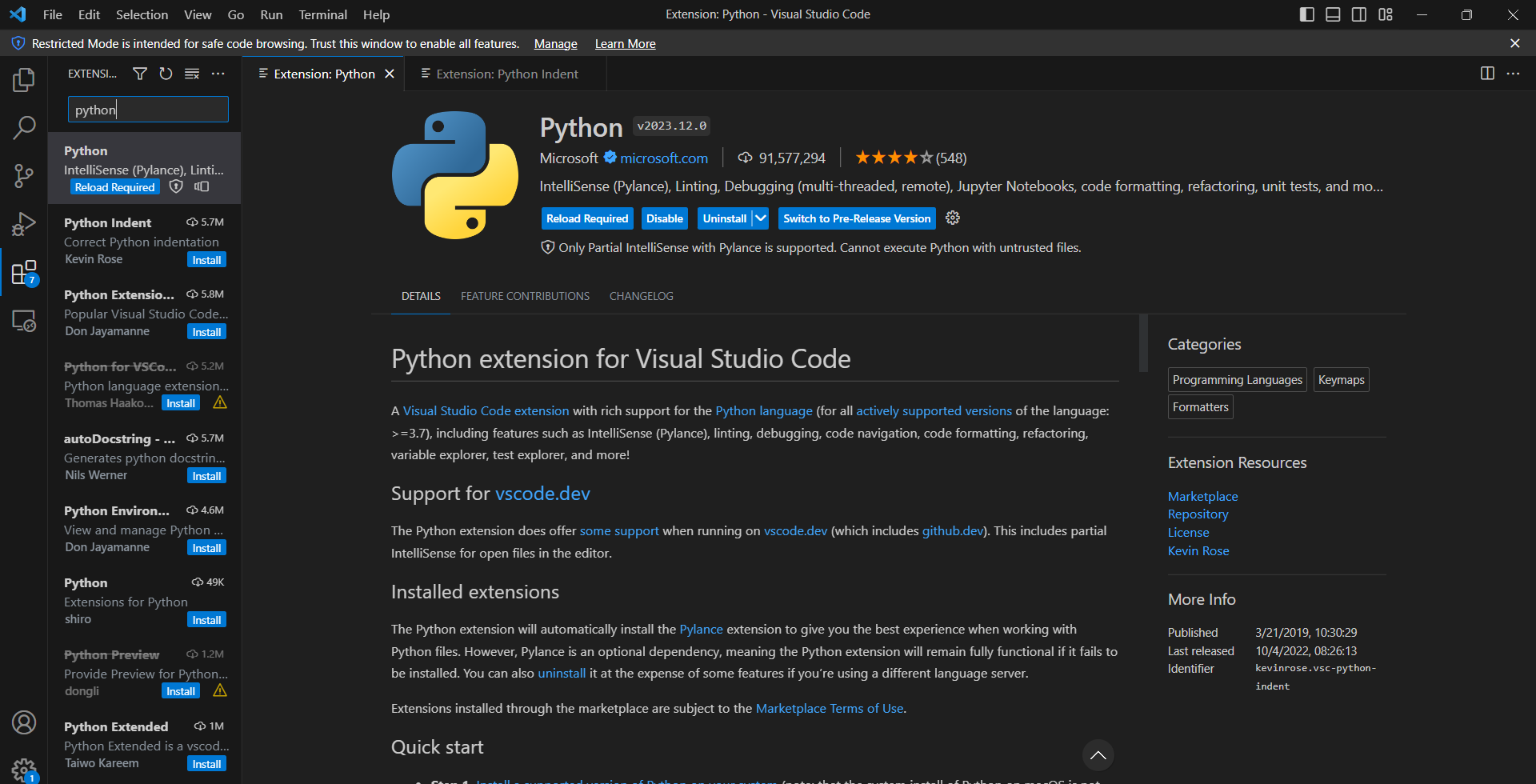
Task: Expand the Uninstall dropdown arrow
Action: [x=760, y=218]
